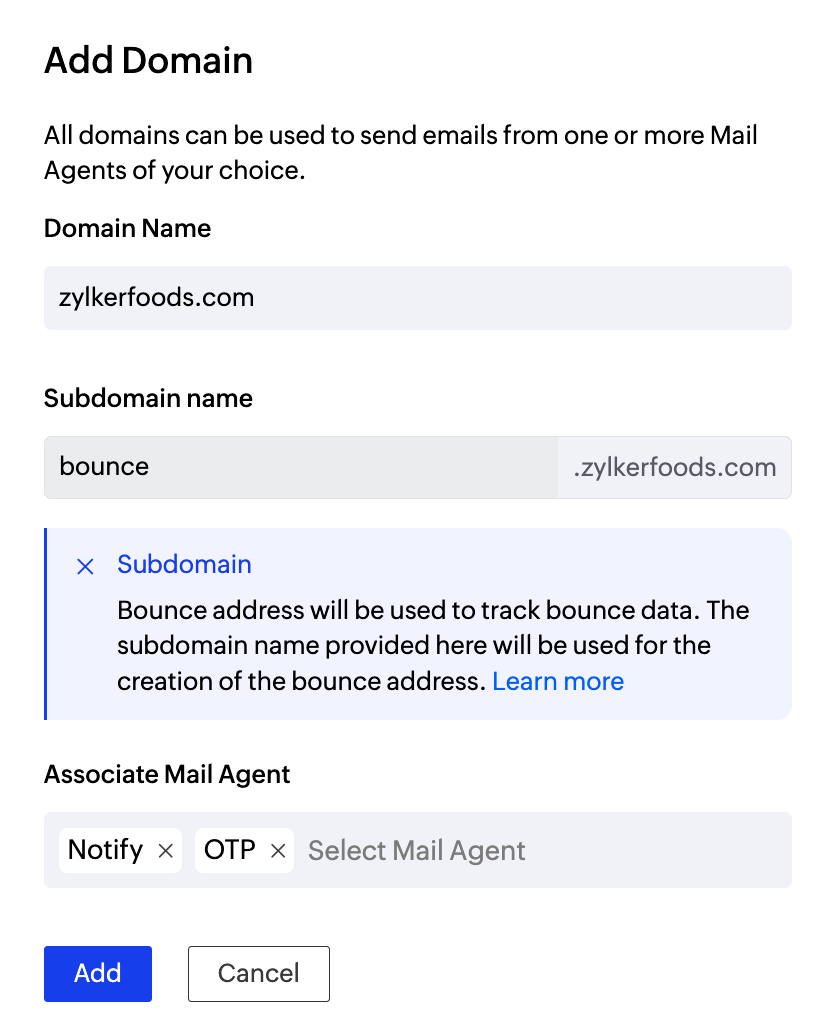Image resolution: width=836 pixels, height=1030 pixels.
Task: Click the Domain Name field label
Action: click(x=127, y=229)
